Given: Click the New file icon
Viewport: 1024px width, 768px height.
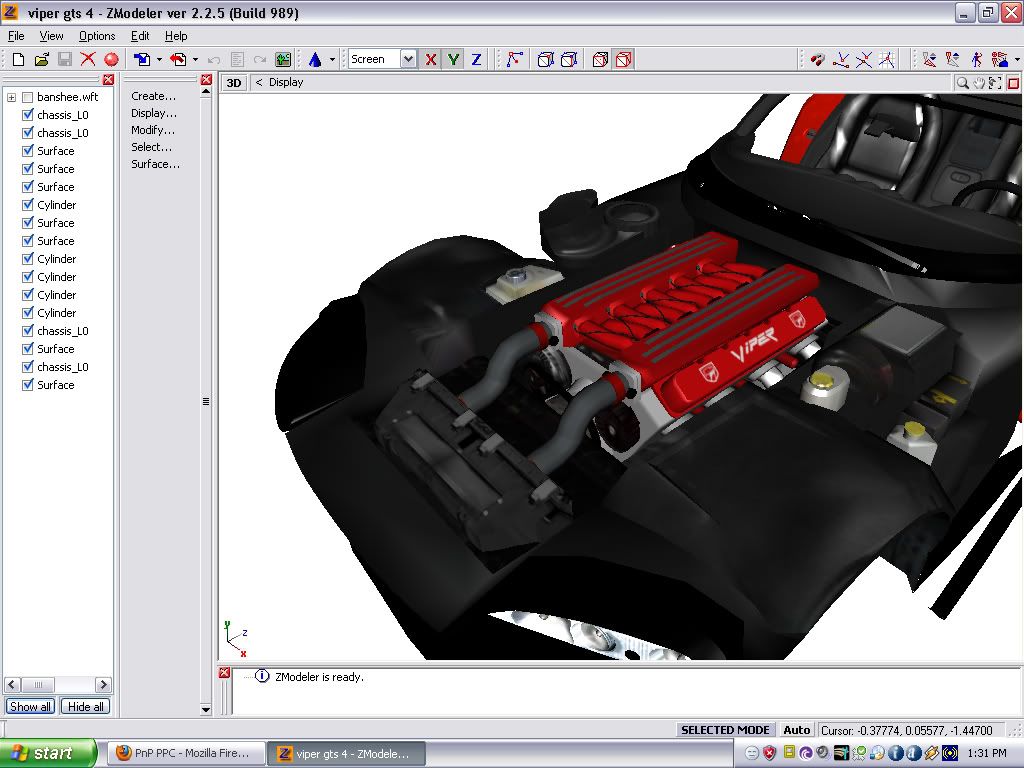Looking at the screenshot, I should (18, 60).
